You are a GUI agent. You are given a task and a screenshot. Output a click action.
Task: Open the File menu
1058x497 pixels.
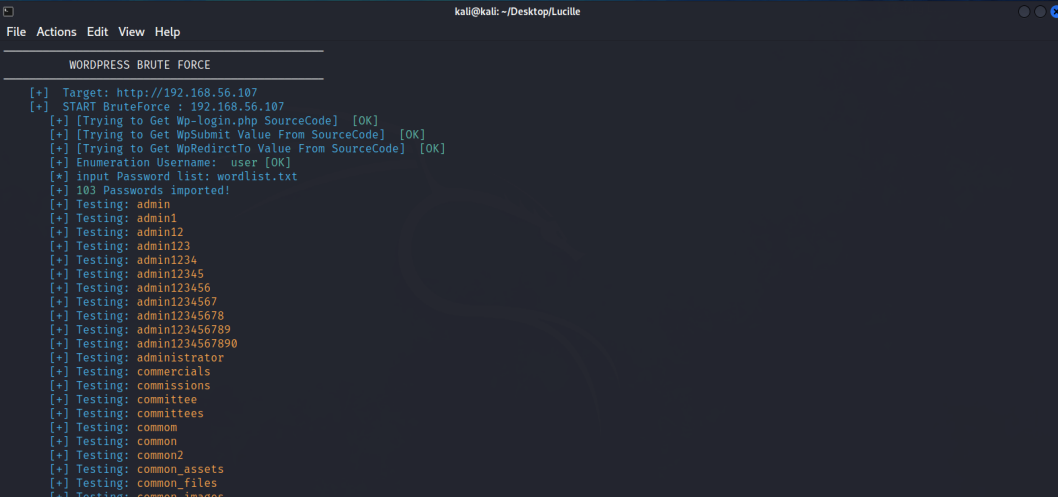coord(16,32)
